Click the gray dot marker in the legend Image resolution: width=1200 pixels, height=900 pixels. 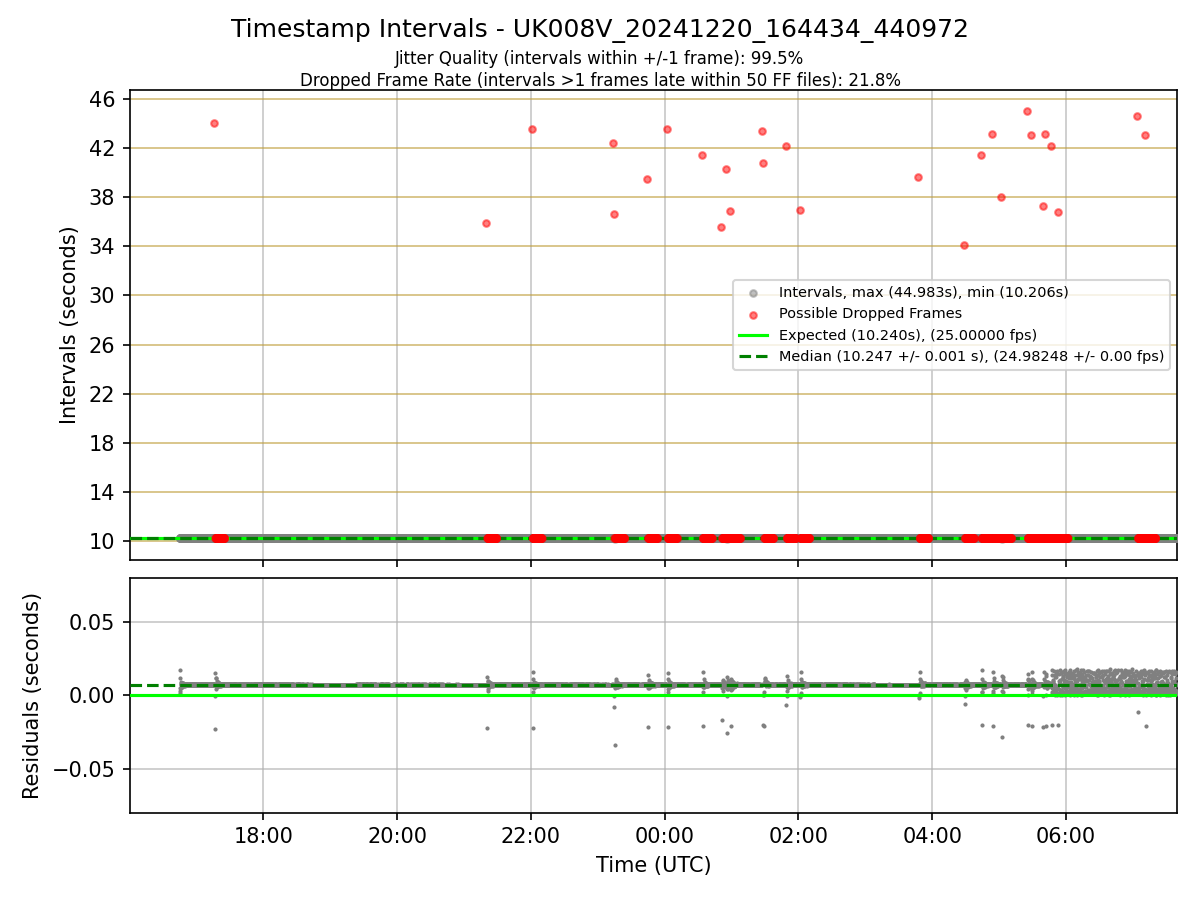pyautogui.click(x=754, y=293)
